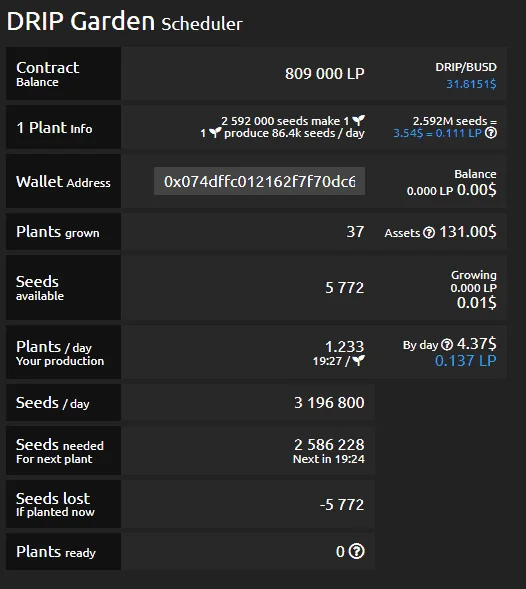The width and height of the screenshot is (526, 589).
Task: Click the help icon beside 0.111 LP
Action: point(491,133)
